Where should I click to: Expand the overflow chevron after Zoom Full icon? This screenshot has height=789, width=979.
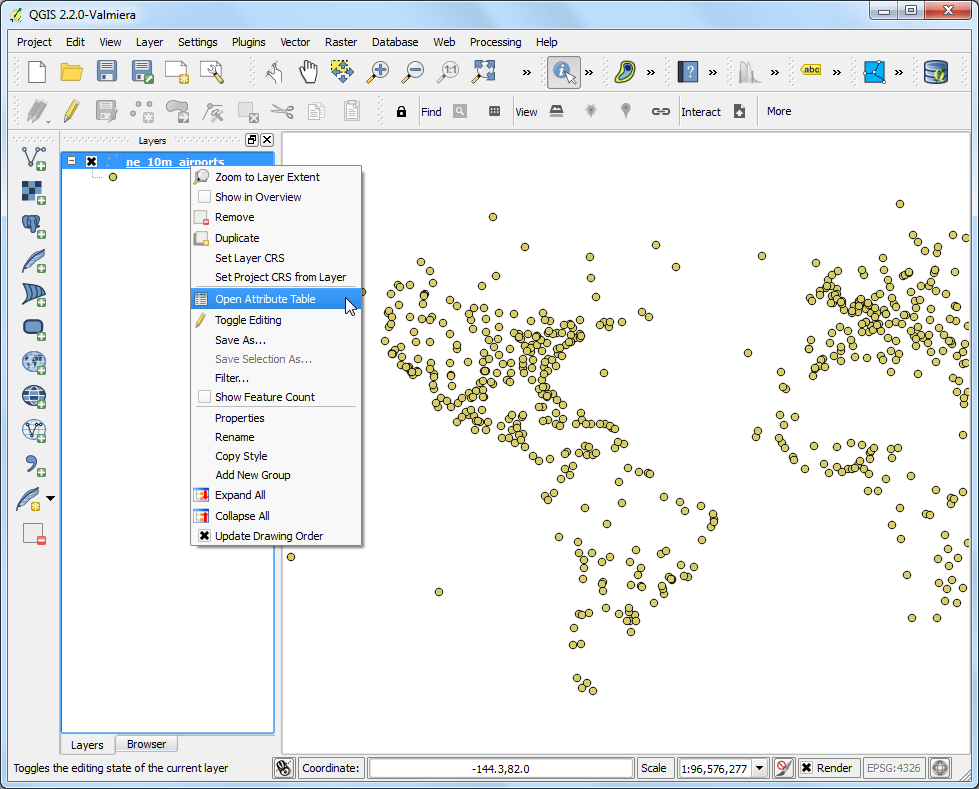tap(527, 72)
